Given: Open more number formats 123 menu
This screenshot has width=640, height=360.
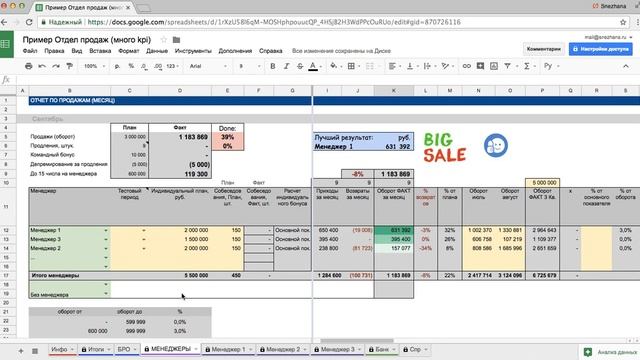Looking at the screenshot, I should tap(173, 66).
